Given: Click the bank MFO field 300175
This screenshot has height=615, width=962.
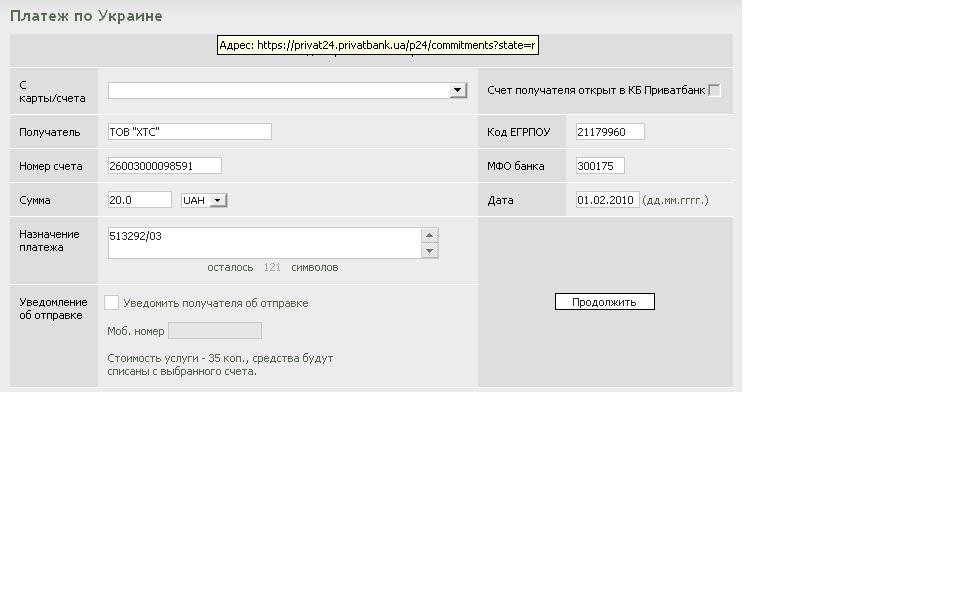Looking at the screenshot, I should [x=600, y=166].
